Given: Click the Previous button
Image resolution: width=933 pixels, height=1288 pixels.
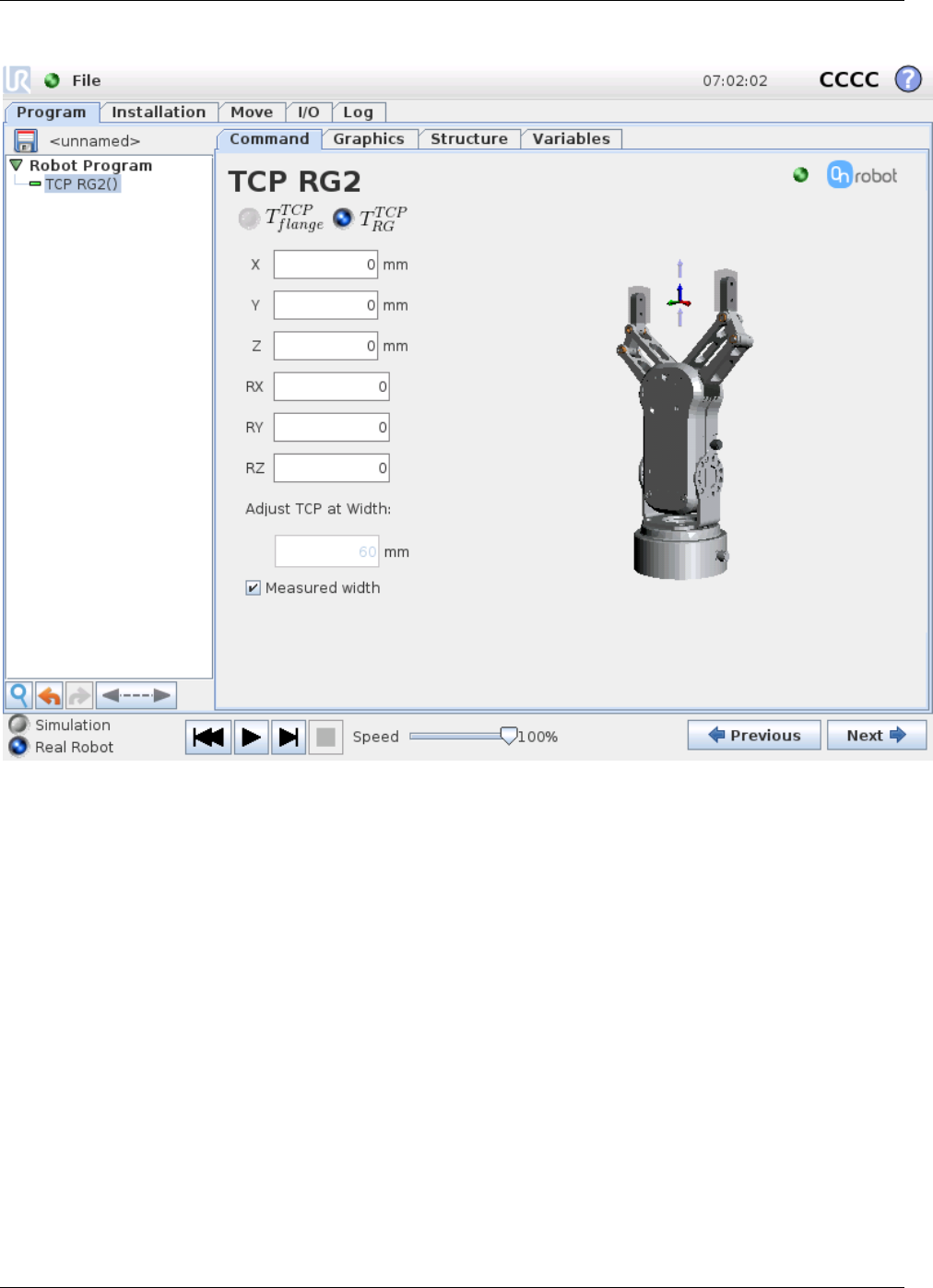Looking at the screenshot, I should 754,735.
